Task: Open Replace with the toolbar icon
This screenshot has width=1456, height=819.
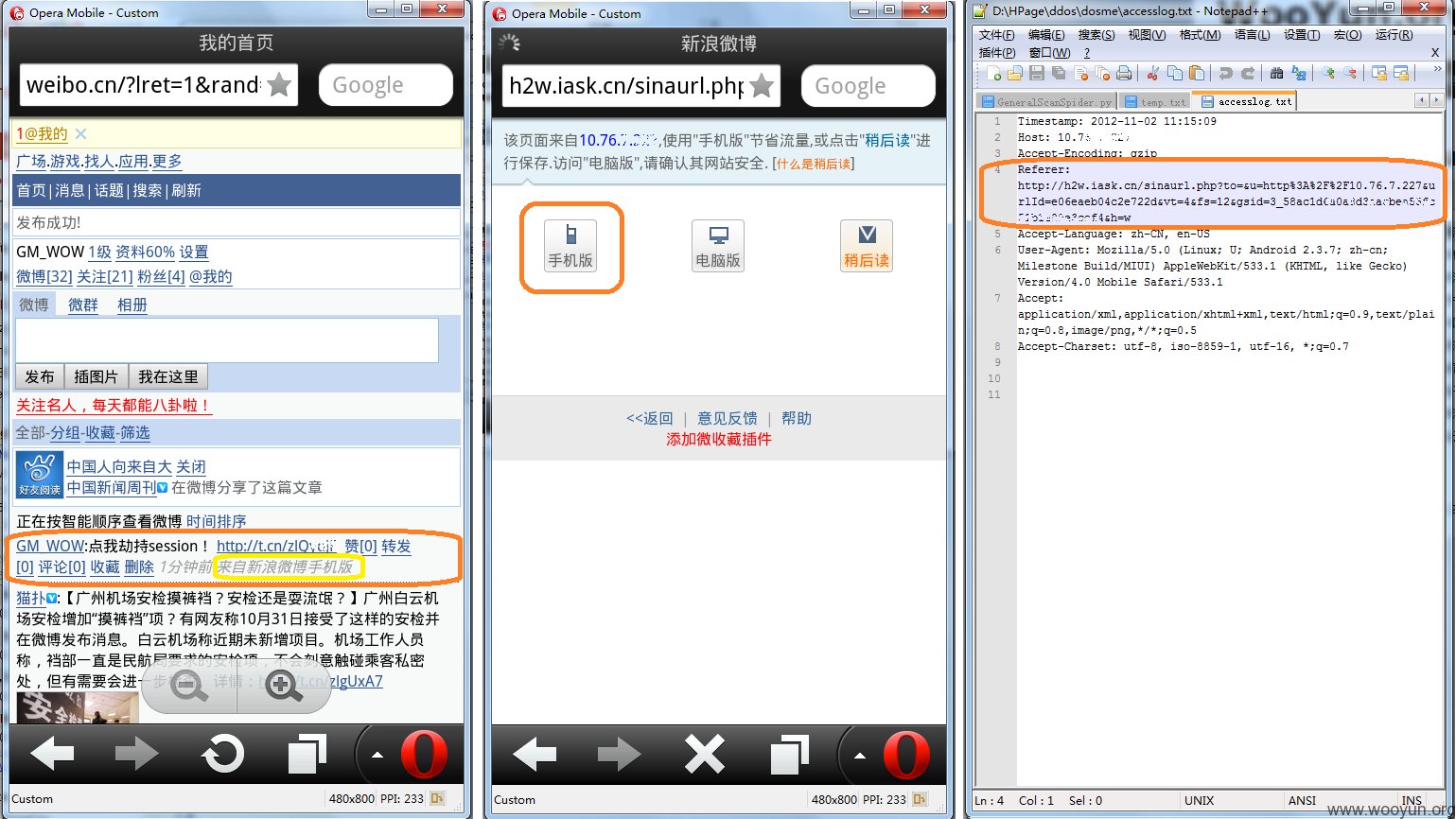Action: click(x=1299, y=73)
